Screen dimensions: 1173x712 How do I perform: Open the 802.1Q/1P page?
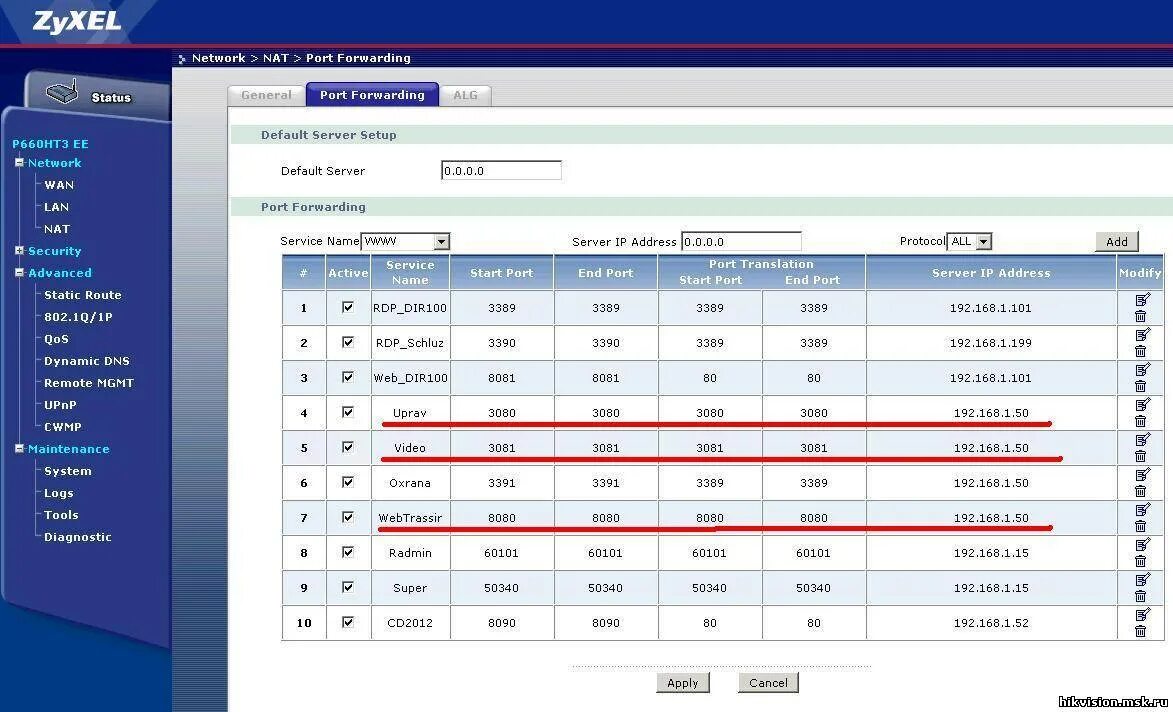78,316
